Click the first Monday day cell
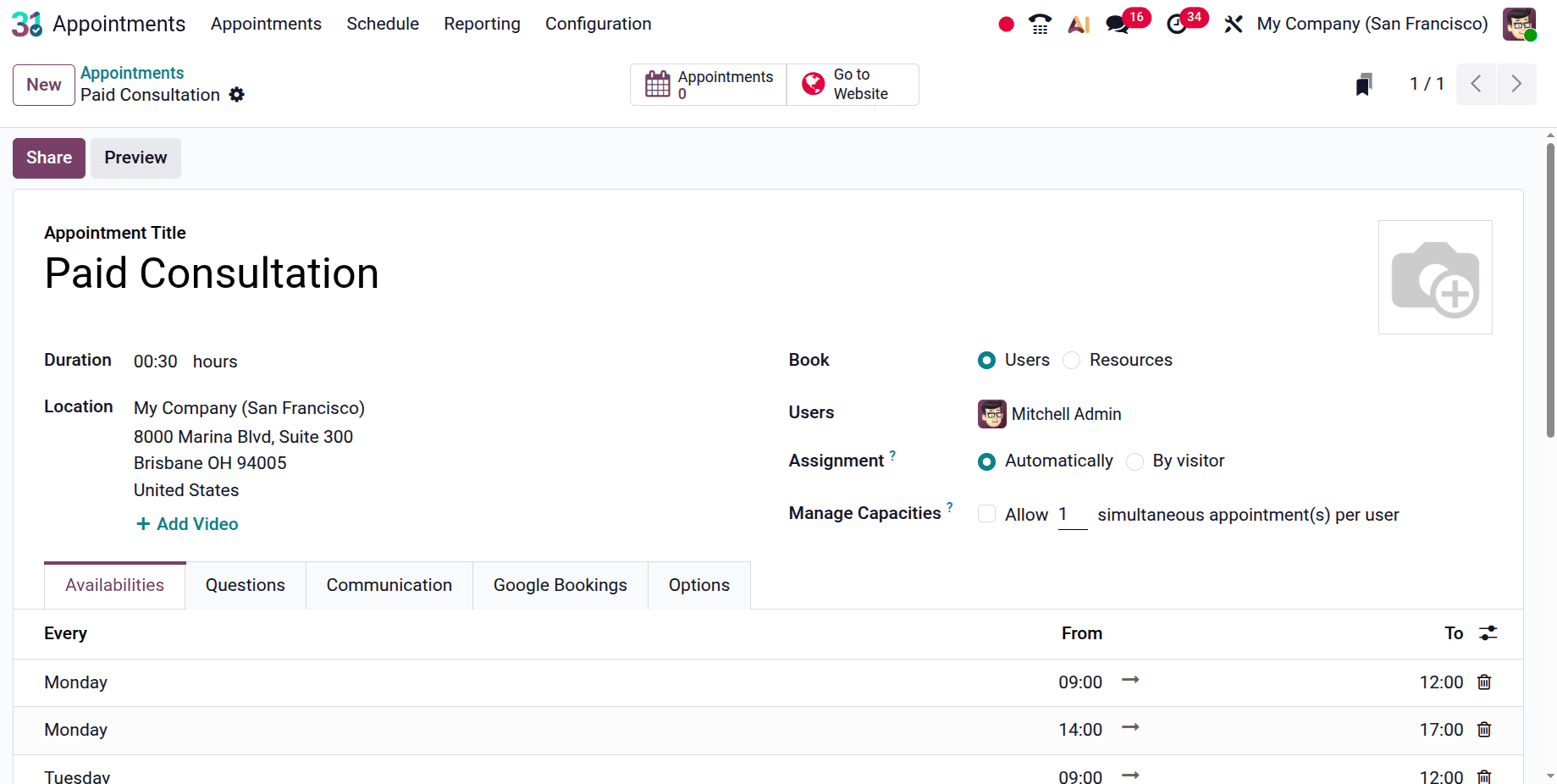Screen dimensions: 1557x784 [x=75, y=682]
